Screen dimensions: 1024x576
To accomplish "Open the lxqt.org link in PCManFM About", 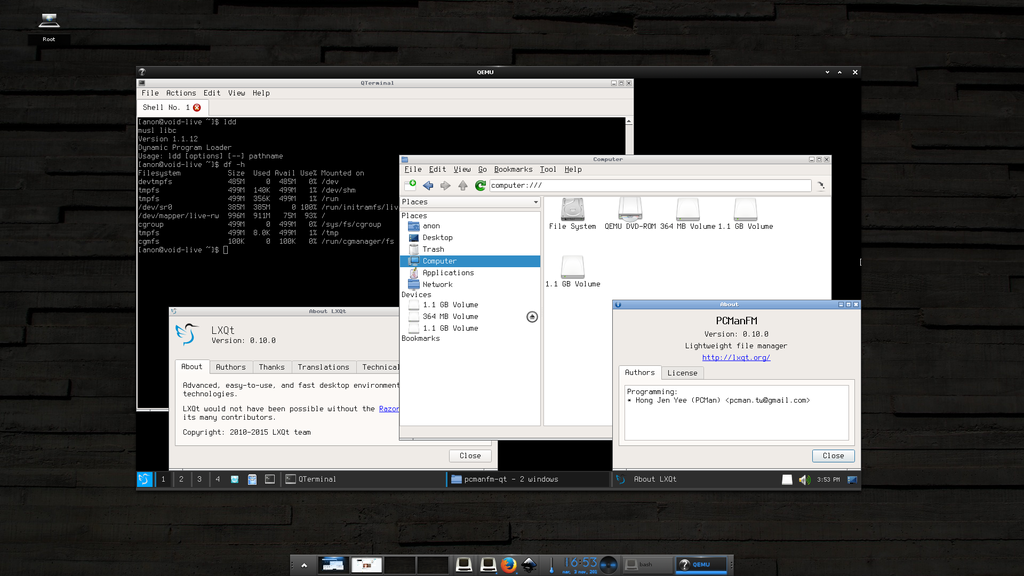I will tap(736, 357).
